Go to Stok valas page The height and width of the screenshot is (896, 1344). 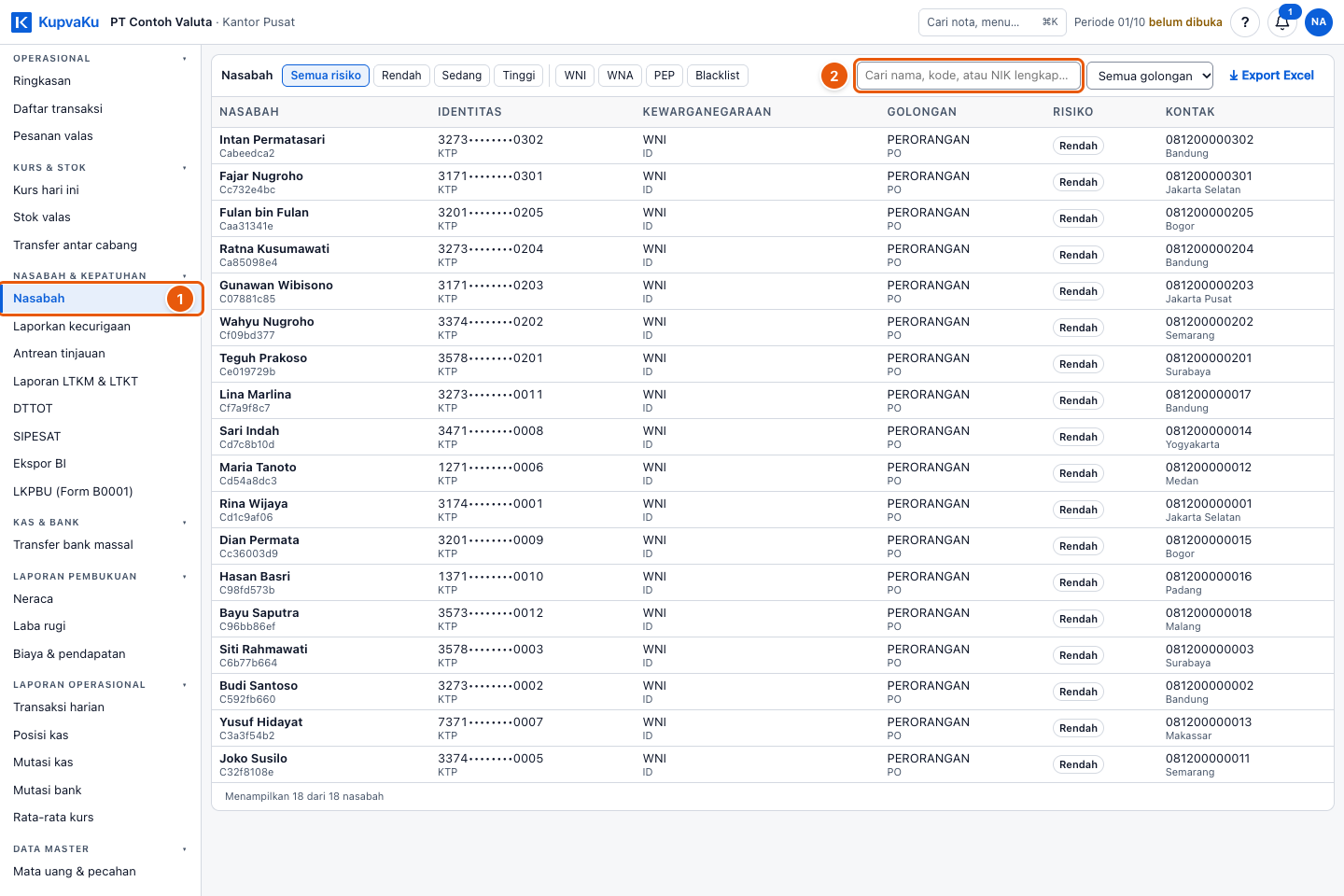click(42, 217)
